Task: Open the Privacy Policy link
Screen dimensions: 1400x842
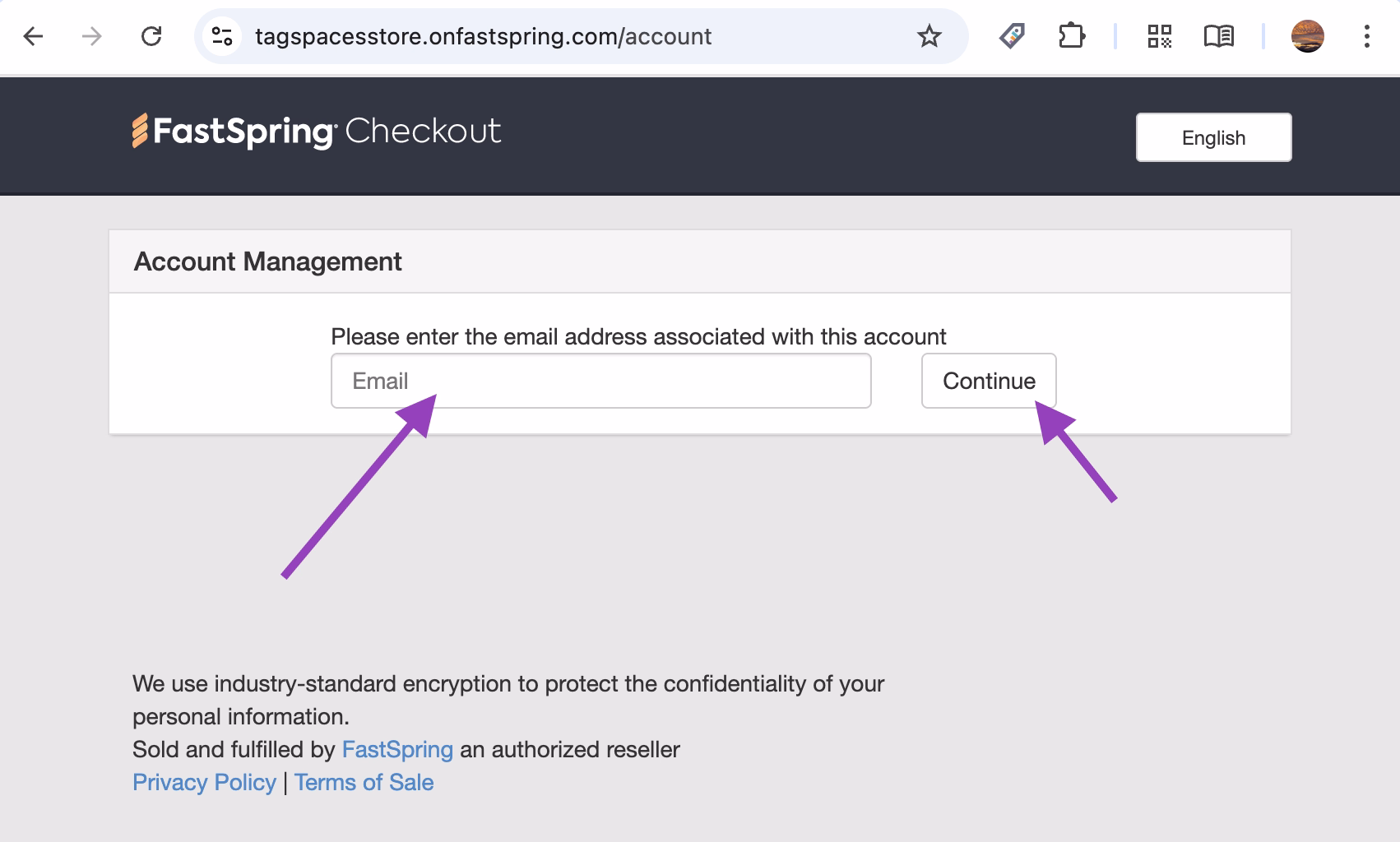Action: 204,782
